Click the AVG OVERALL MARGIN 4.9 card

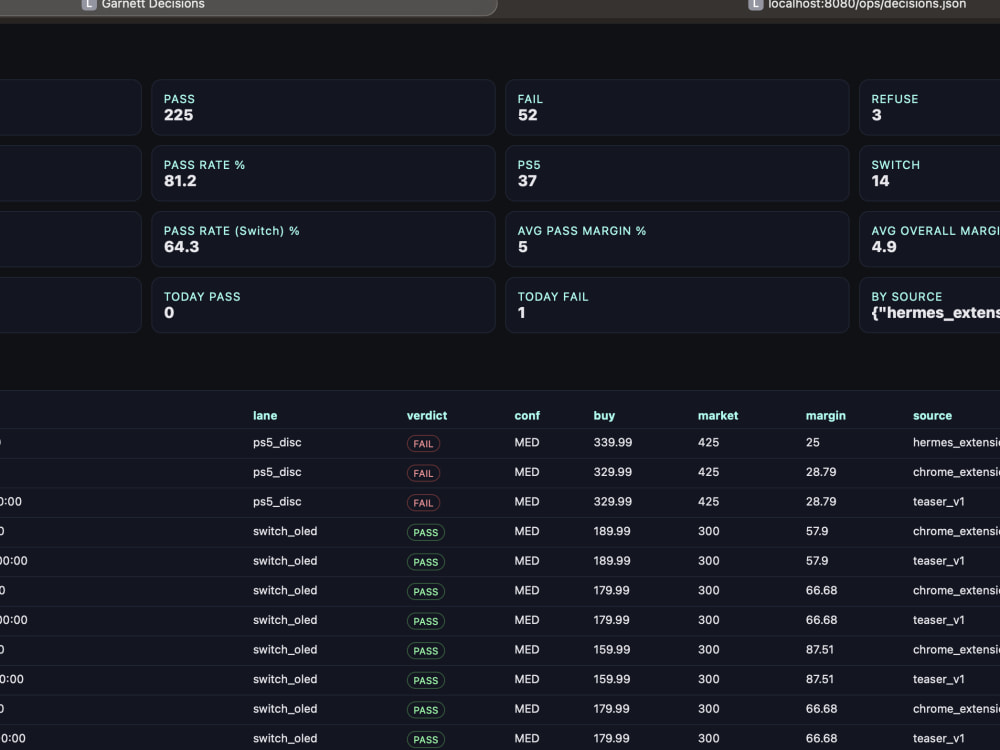930,239
